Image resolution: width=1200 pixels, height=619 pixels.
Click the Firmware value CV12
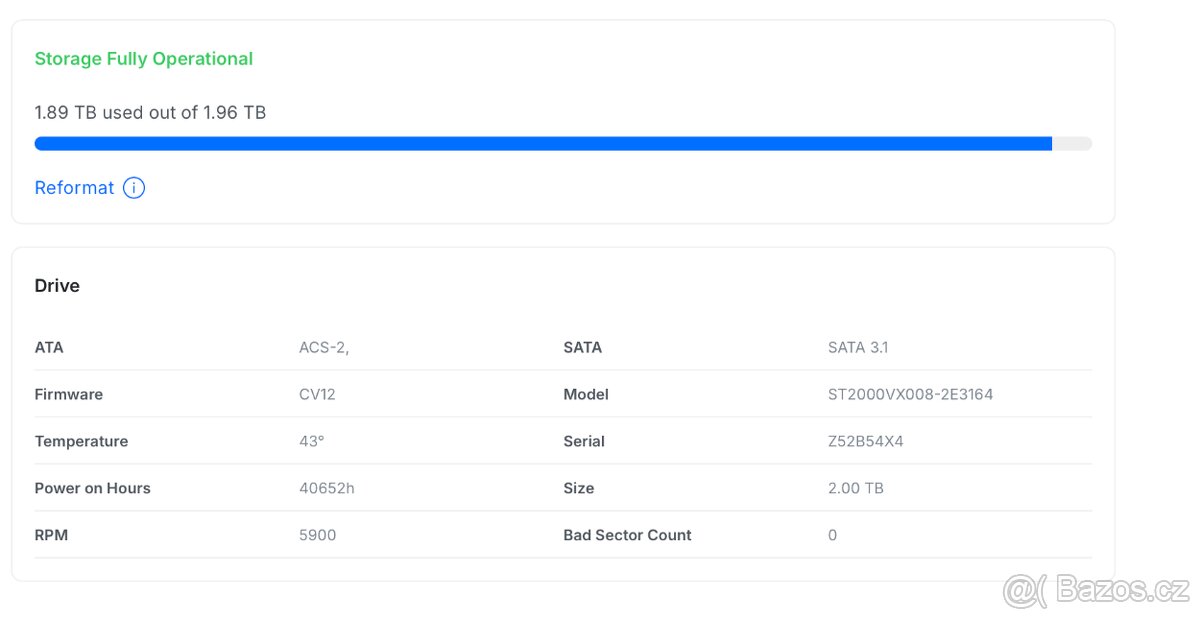(x=317, y=395)
